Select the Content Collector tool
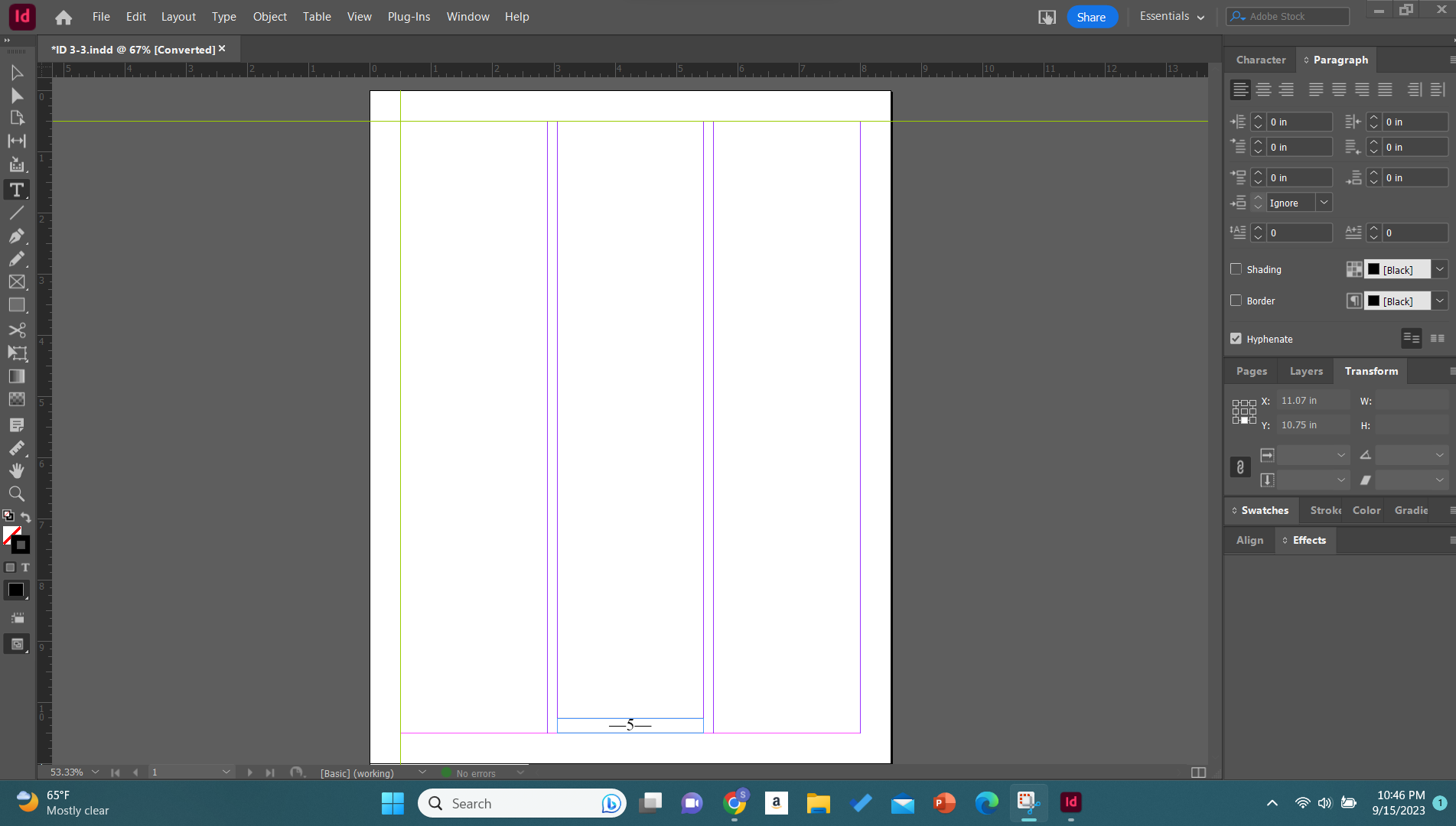Image resolution: width=1456 pixels, height=826 pixels. [x=17, y=164]
